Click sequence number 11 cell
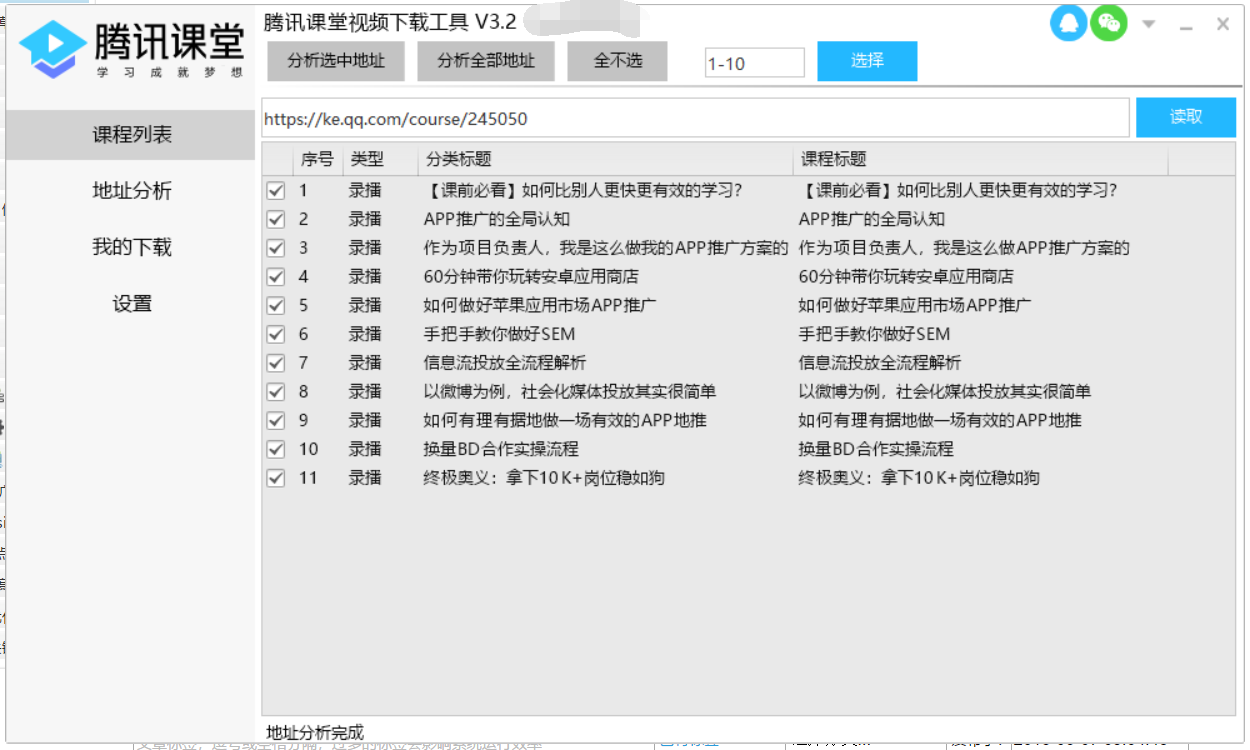This screenshot has height=750, width=1250. tap(307, 478)
